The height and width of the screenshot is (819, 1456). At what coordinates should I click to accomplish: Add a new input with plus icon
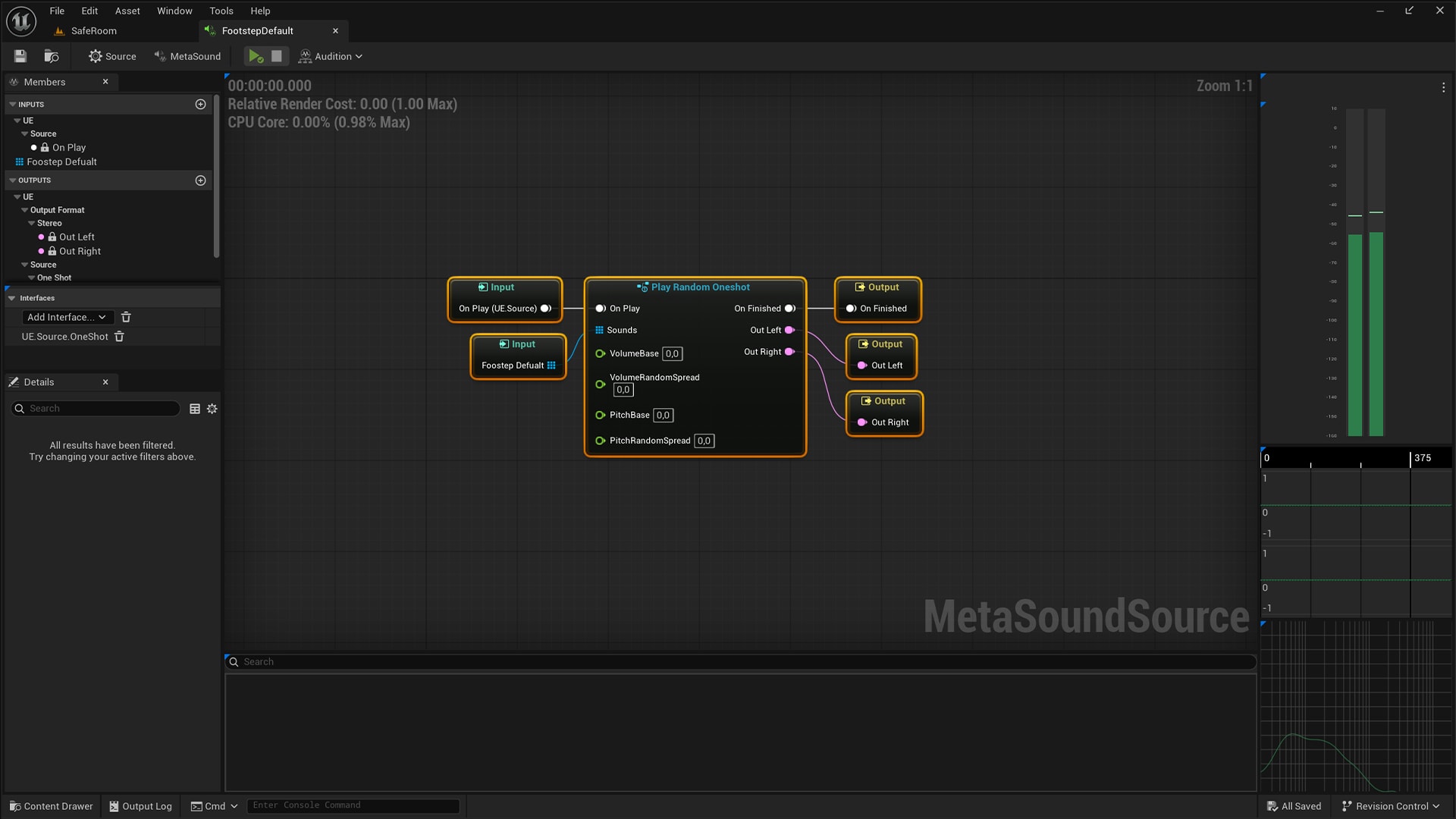[x=201, y=104]
